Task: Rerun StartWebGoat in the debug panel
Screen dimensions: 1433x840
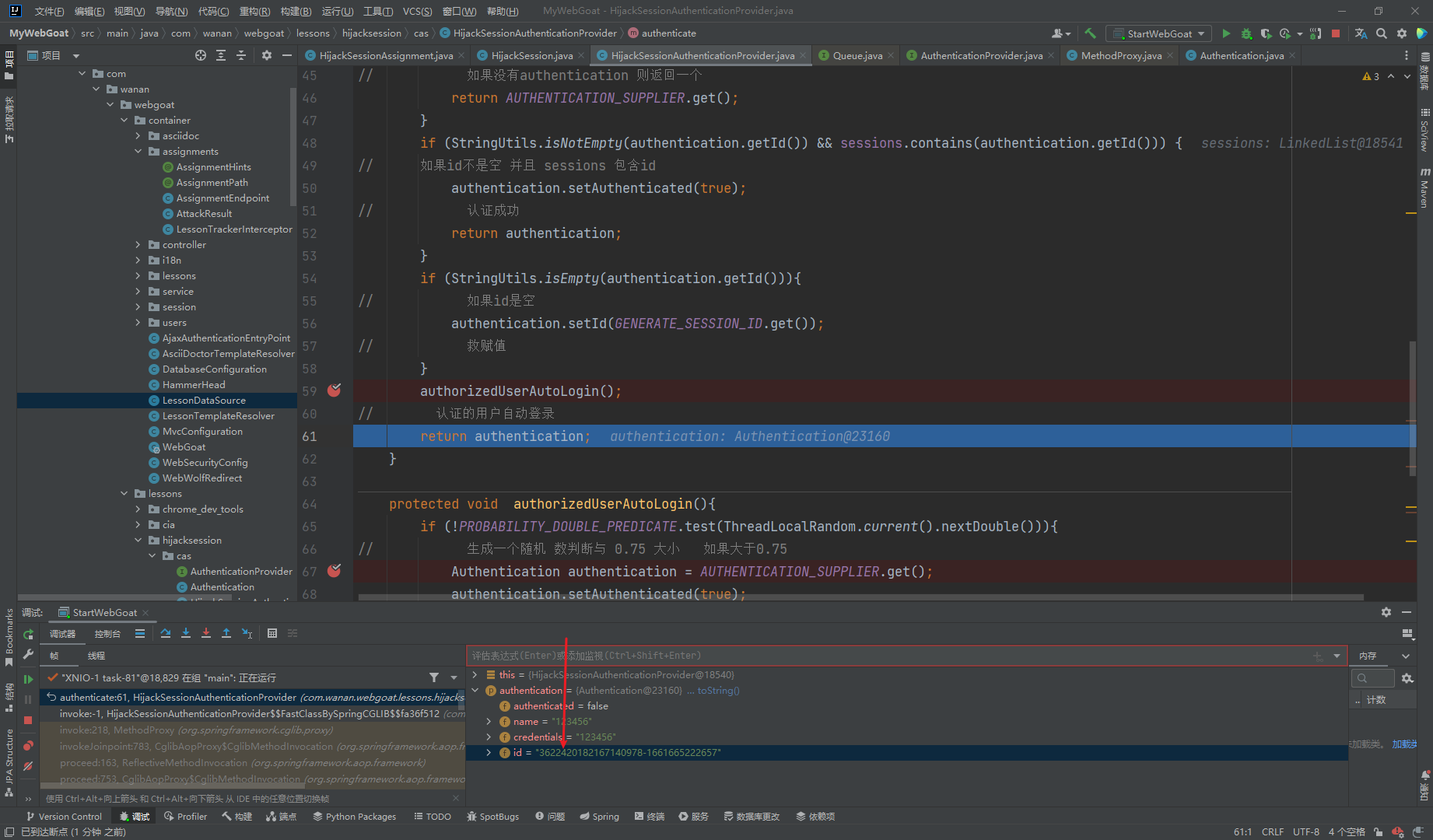Action: pos(29,634)
